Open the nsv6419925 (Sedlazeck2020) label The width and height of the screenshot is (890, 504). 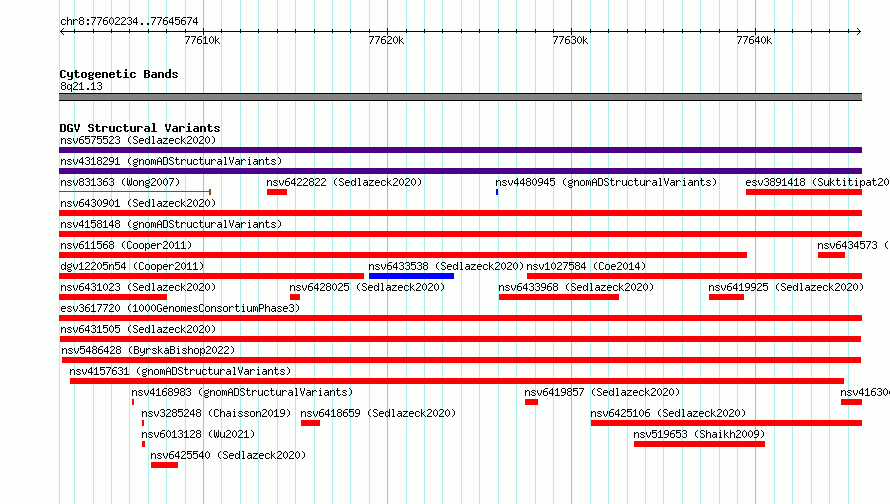coord(786,287)
